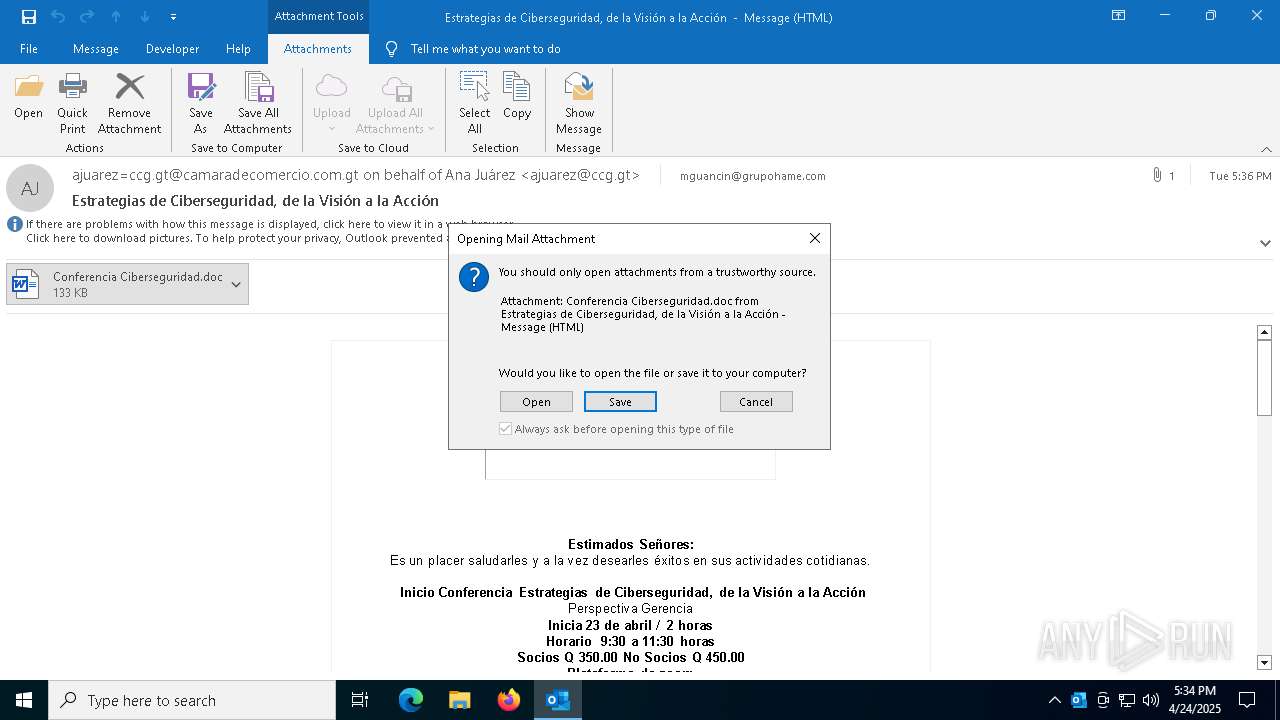Open the Help tab
Screen dimensions: 1280x720
pyautogui.click(x=238, y=49)
